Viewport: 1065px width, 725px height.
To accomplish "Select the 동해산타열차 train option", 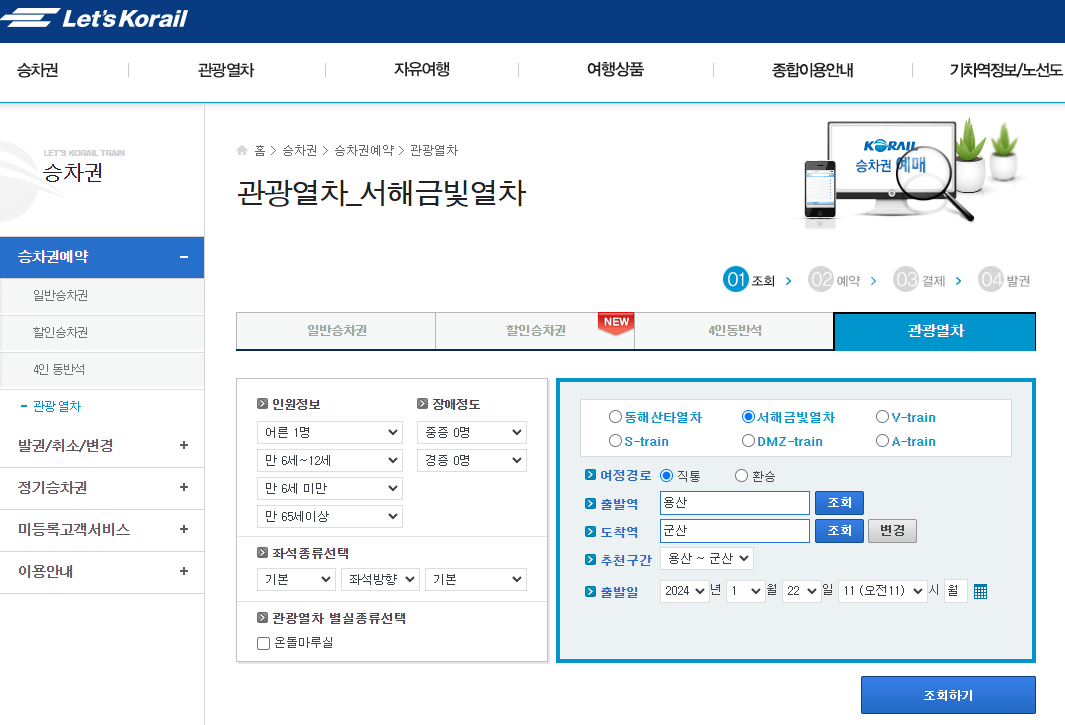I will [x=617, y=417].
